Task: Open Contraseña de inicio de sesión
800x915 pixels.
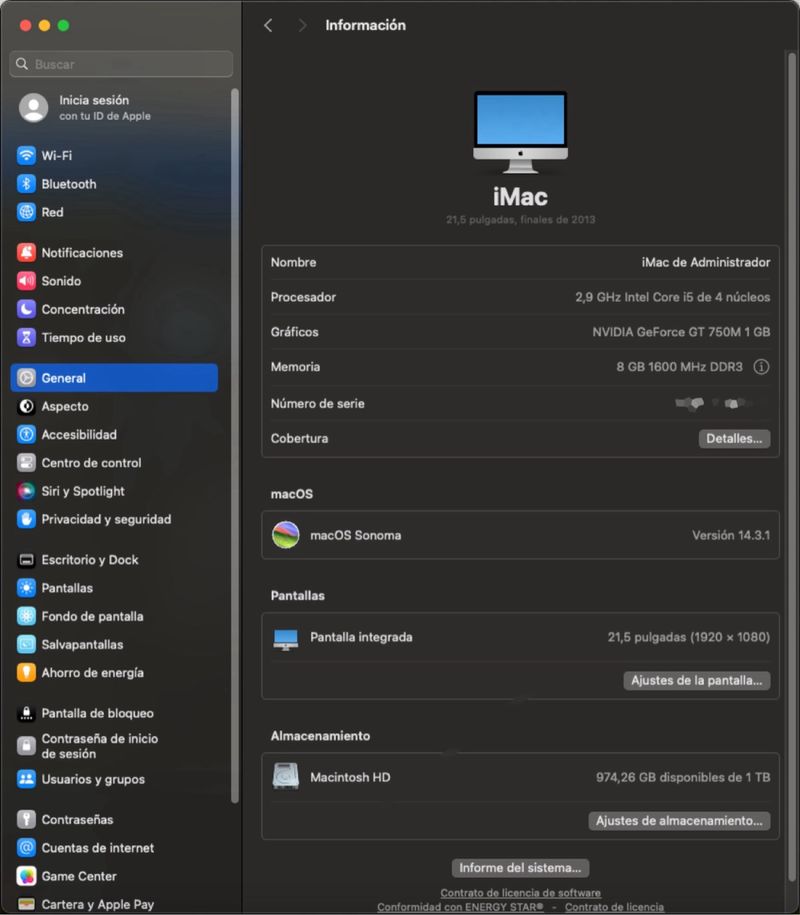Action: 114,746
